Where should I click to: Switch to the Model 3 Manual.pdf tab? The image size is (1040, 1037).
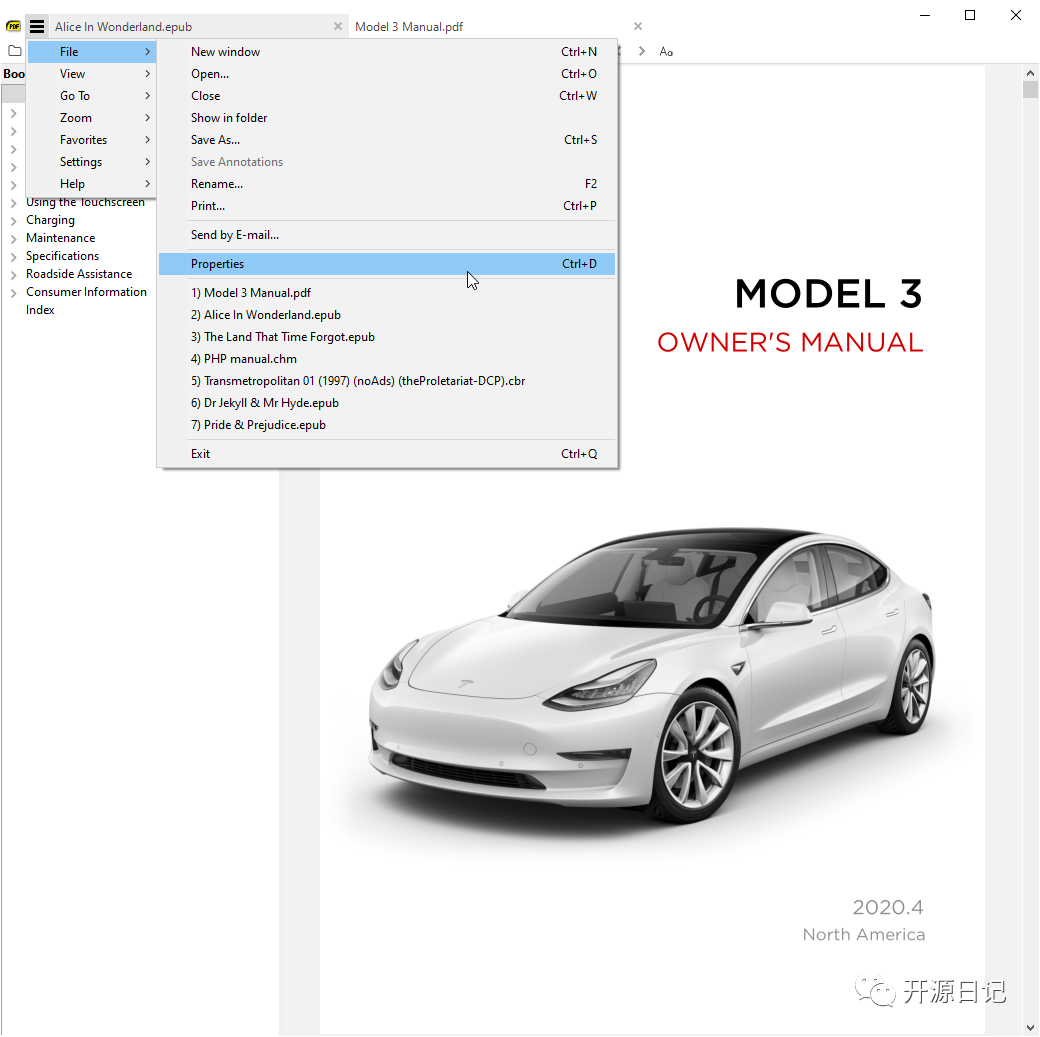tap(409, 26)
